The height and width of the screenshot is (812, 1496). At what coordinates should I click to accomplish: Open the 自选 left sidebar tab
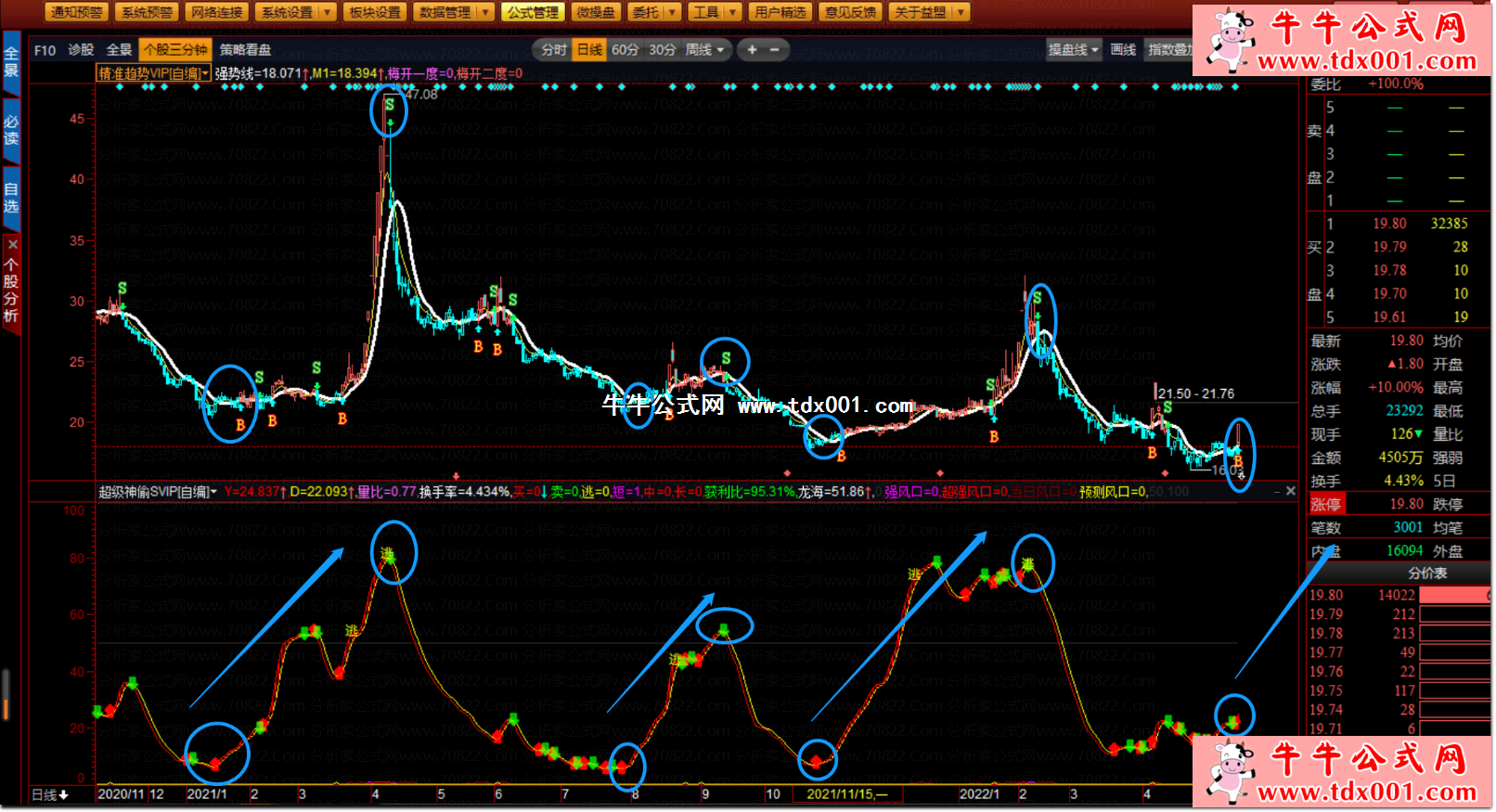click(x=11, y=197)
